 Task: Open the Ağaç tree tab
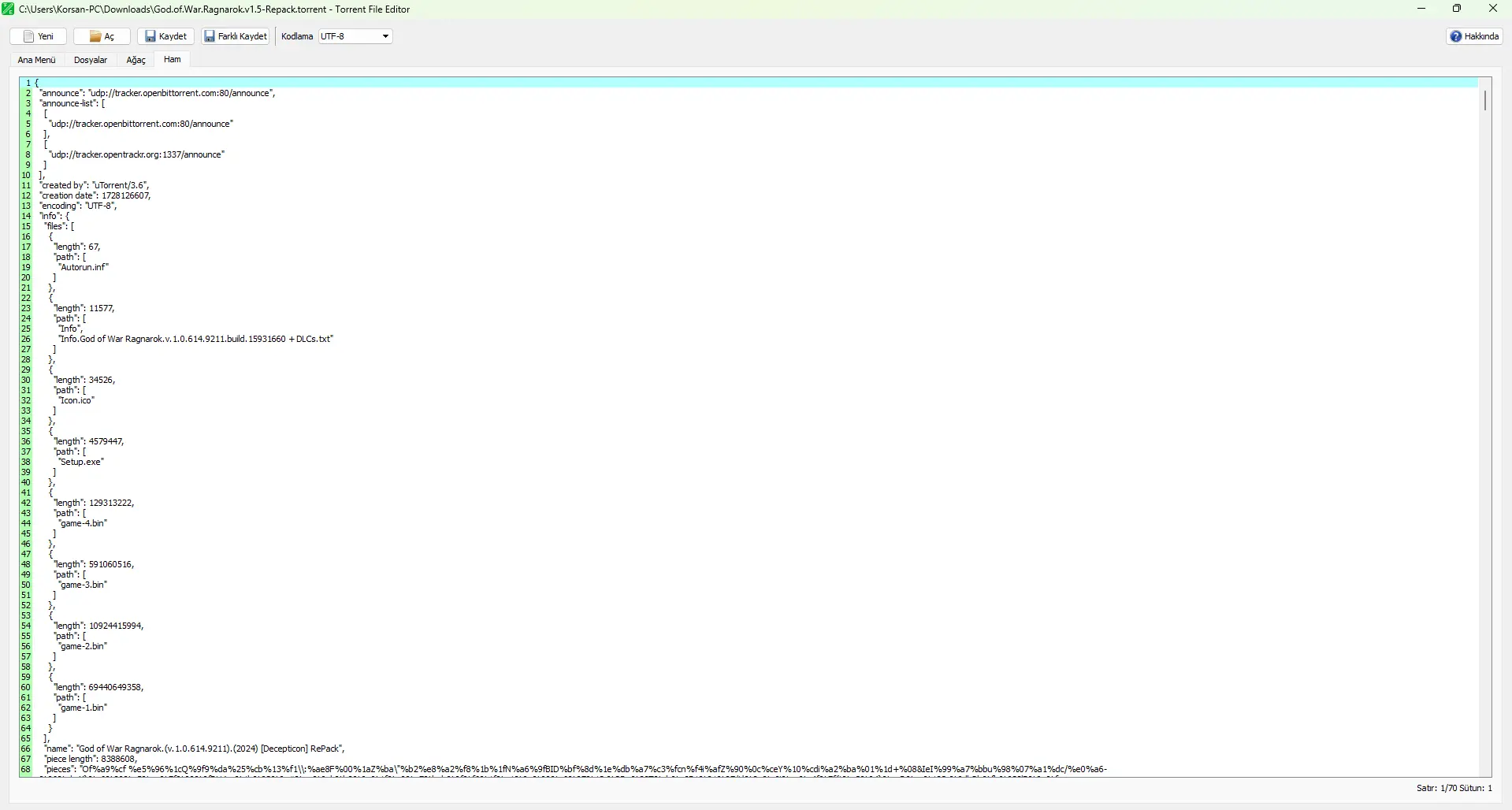[136, 60]
